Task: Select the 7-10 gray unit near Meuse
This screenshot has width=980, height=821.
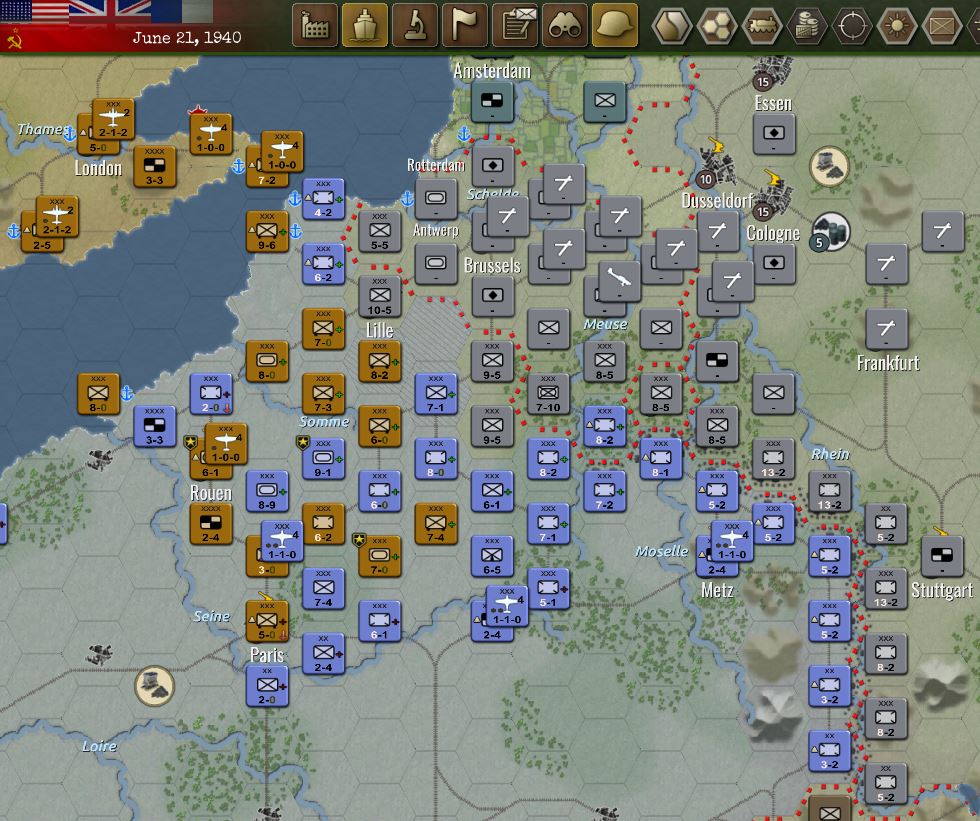Action: click(x=548, y=395)
